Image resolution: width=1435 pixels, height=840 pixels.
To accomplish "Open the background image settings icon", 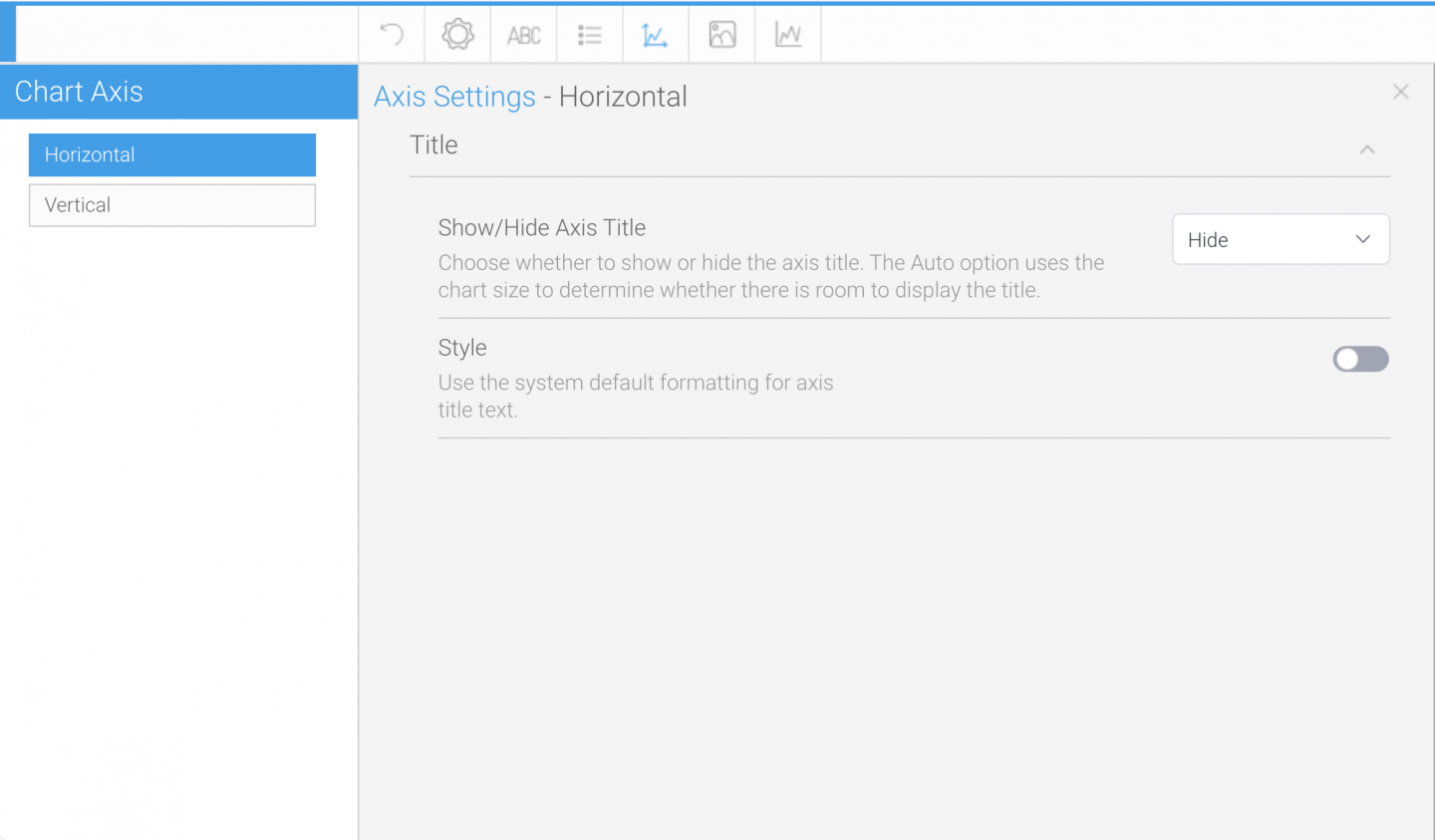I will click(x=722, y=35).
